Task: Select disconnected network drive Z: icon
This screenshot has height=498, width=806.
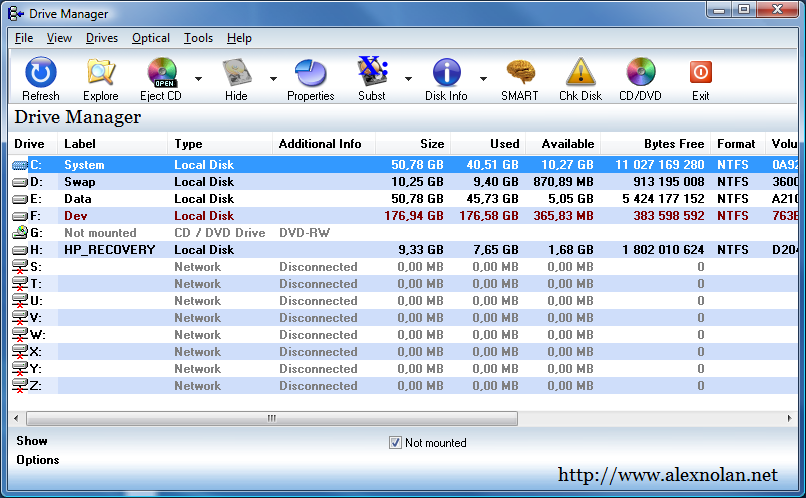Action: [20, 385]
